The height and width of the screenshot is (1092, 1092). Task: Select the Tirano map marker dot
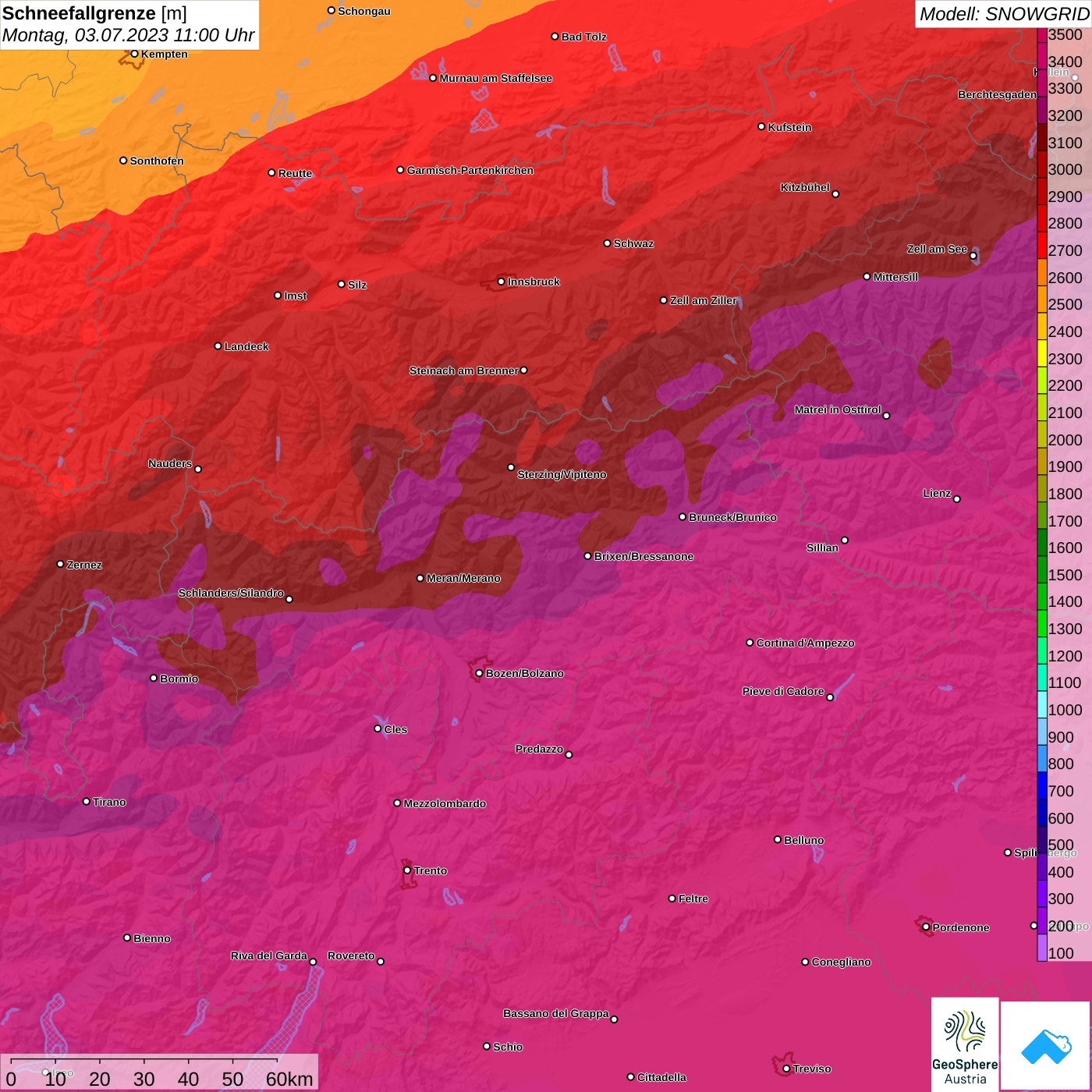pyautogui.click(x=87, y=802)
